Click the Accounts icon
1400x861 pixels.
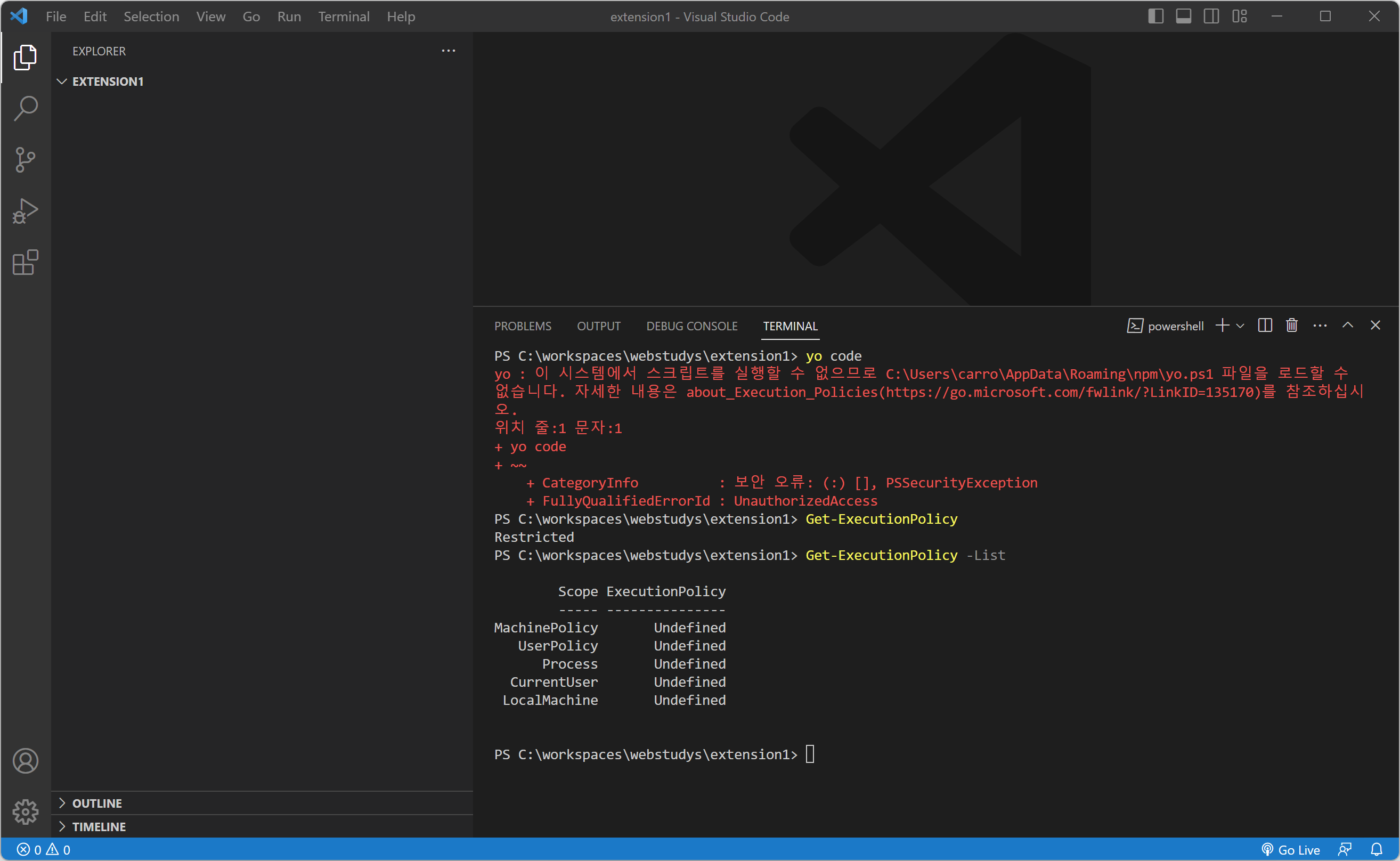point(25,761)
